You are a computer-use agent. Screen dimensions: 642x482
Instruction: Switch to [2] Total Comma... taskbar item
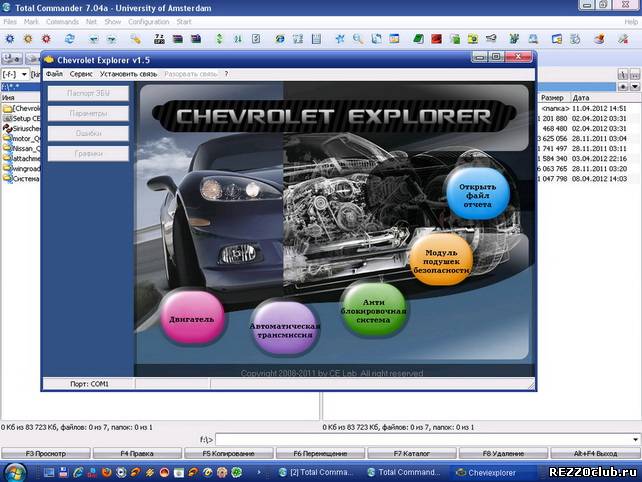315,473
